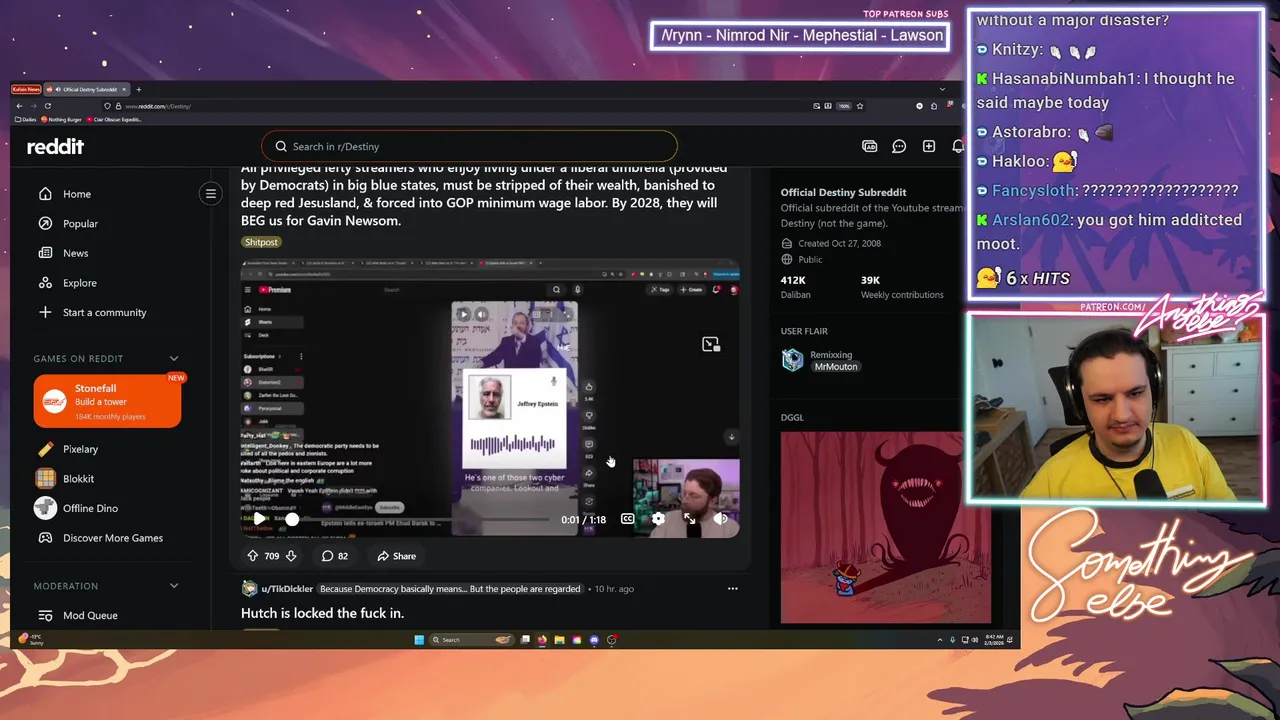
Task: Toggle closed captions on the video
Action: (627, 519)
